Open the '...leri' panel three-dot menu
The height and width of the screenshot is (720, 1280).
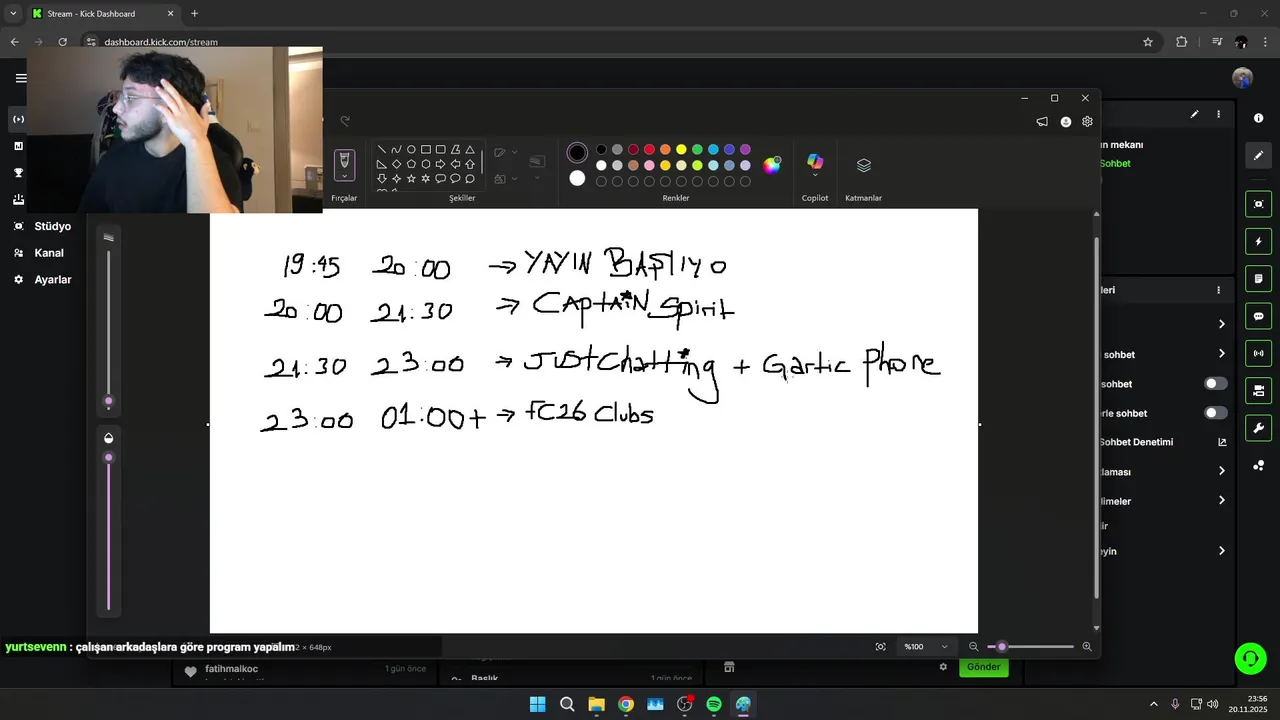tap(1218, 290)
